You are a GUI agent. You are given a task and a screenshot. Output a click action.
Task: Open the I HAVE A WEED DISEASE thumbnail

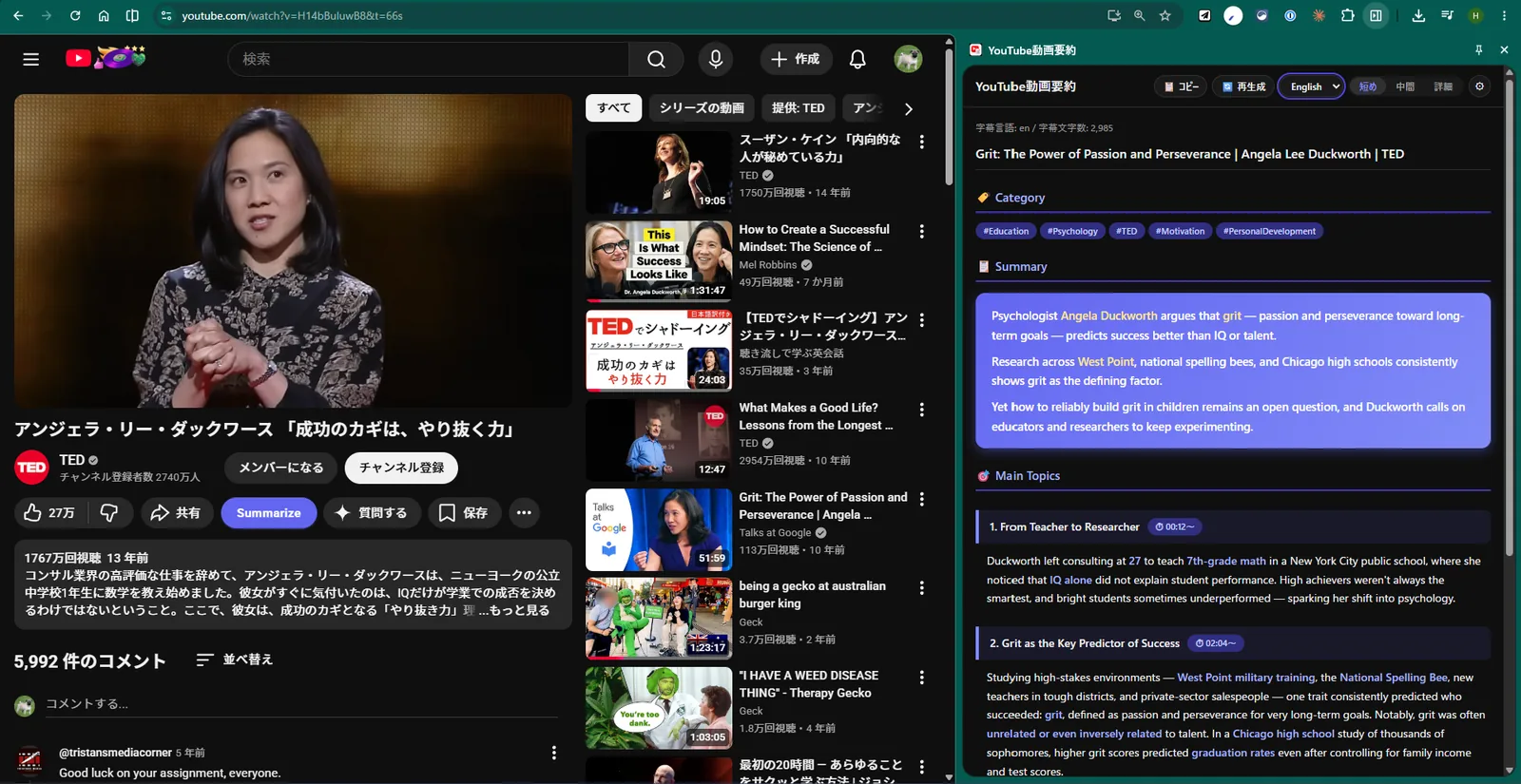pos(658,708)
